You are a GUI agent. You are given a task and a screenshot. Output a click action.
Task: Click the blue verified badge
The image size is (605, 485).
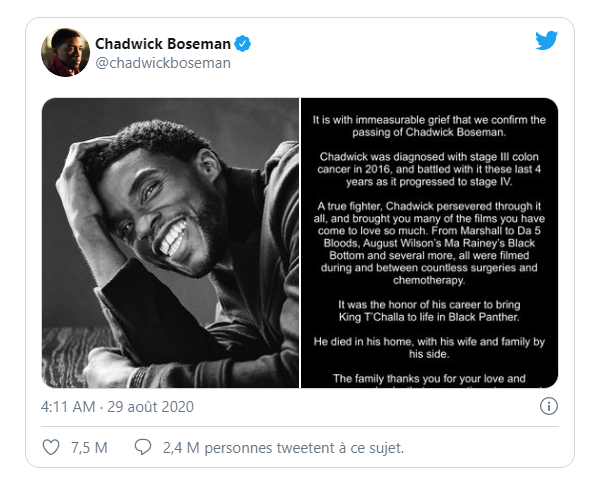click(x=243, y=44)
